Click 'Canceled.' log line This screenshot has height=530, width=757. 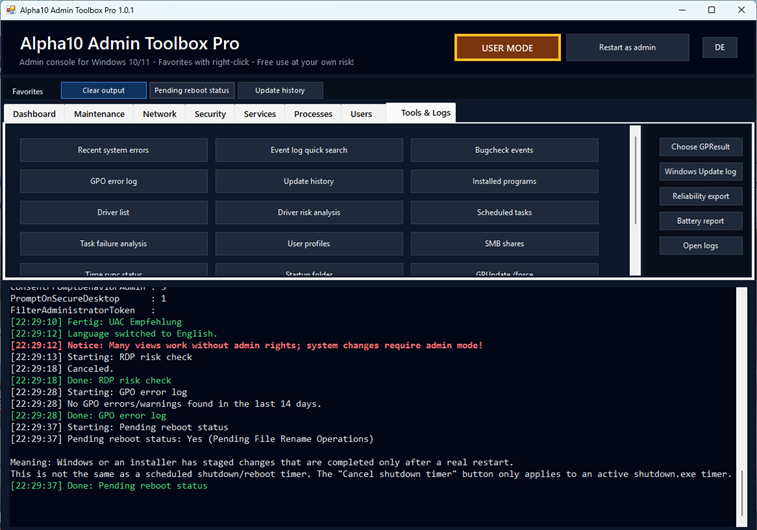pyautogui.click(x=62, y=368)
